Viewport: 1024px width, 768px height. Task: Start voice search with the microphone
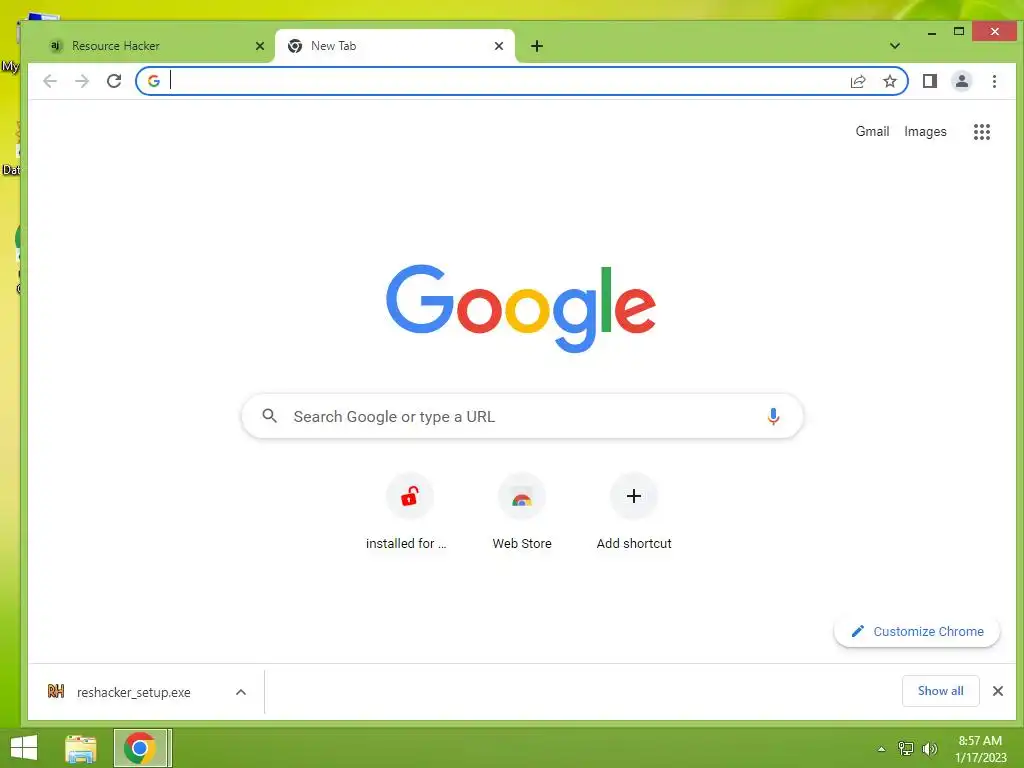[773, 416]
